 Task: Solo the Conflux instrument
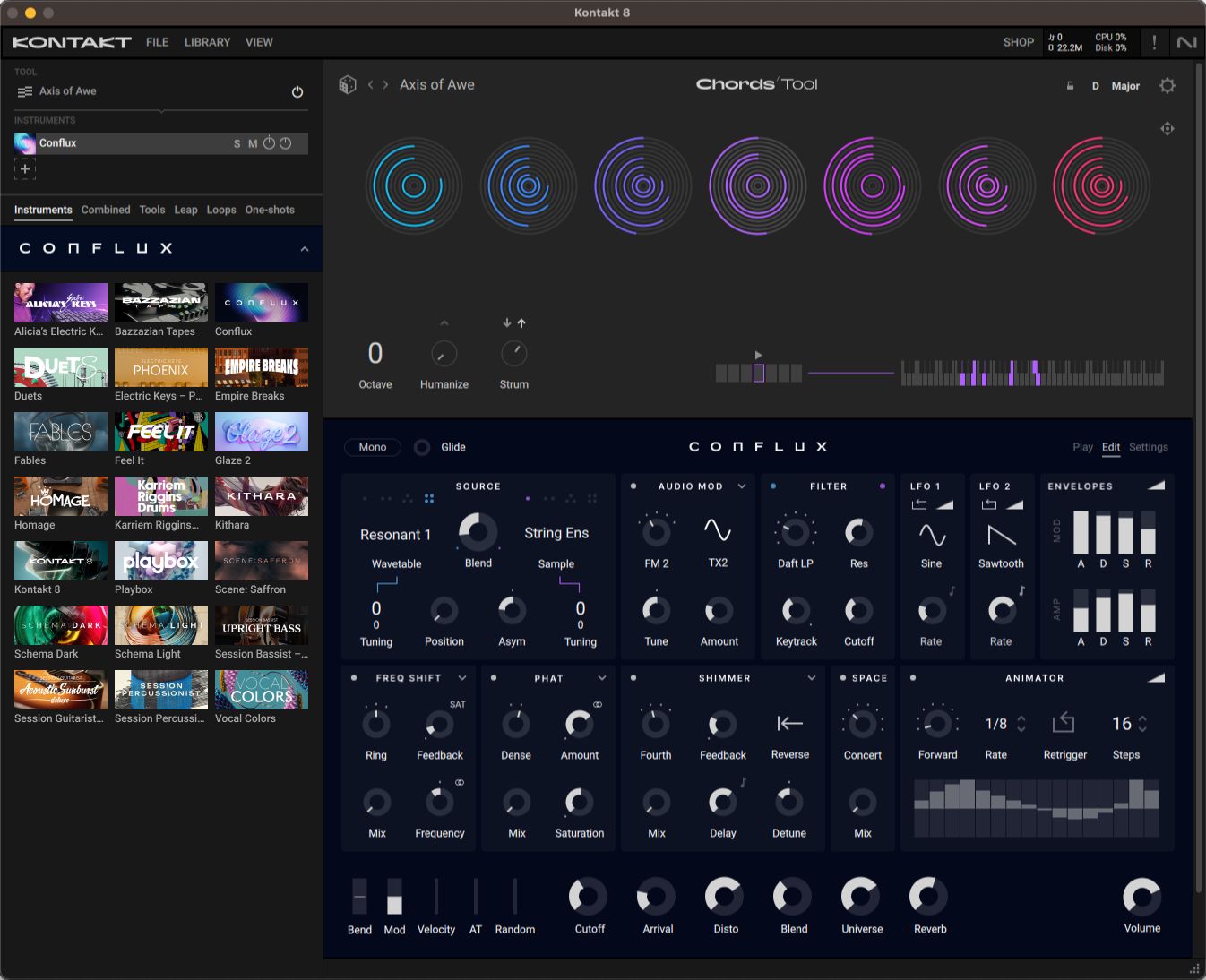(237, 142)
